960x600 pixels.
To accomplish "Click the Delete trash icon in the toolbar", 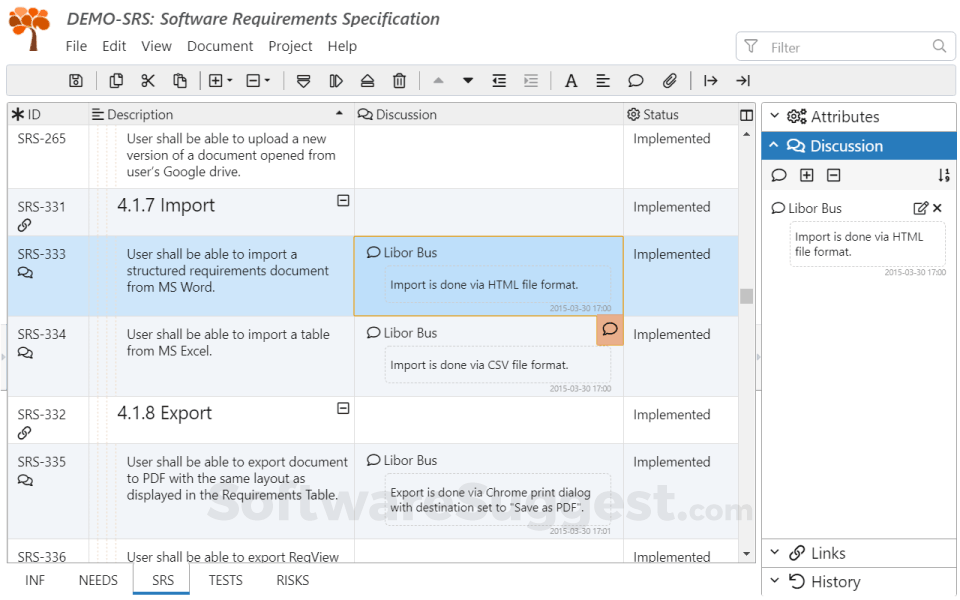I will pos(399,81).
